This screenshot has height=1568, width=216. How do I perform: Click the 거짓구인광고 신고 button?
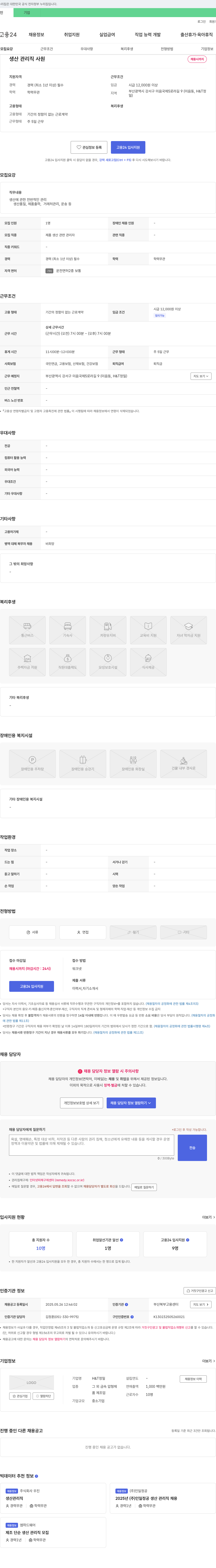point(200,1291)
